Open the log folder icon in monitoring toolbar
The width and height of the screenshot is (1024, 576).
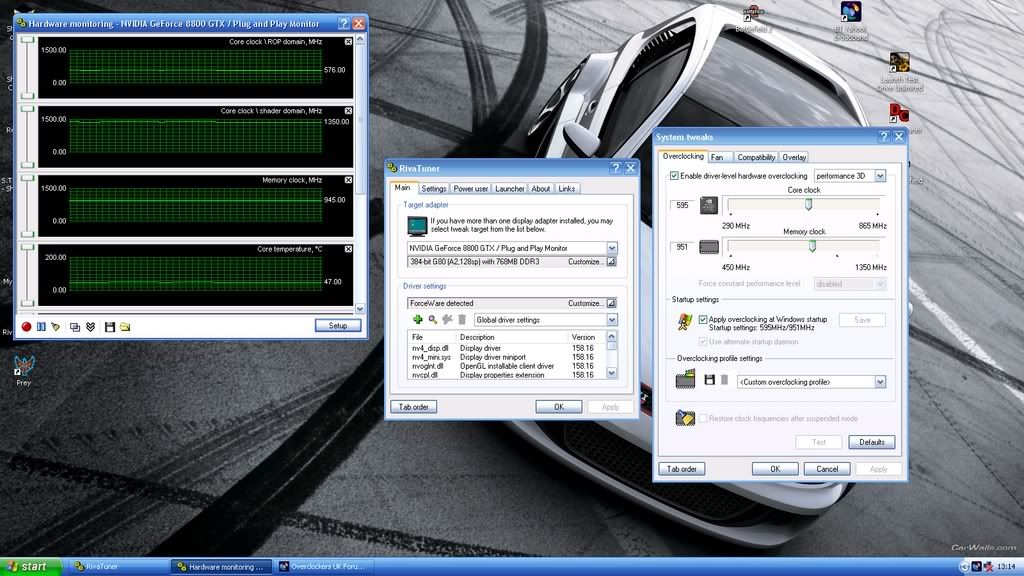coord(125,327)
